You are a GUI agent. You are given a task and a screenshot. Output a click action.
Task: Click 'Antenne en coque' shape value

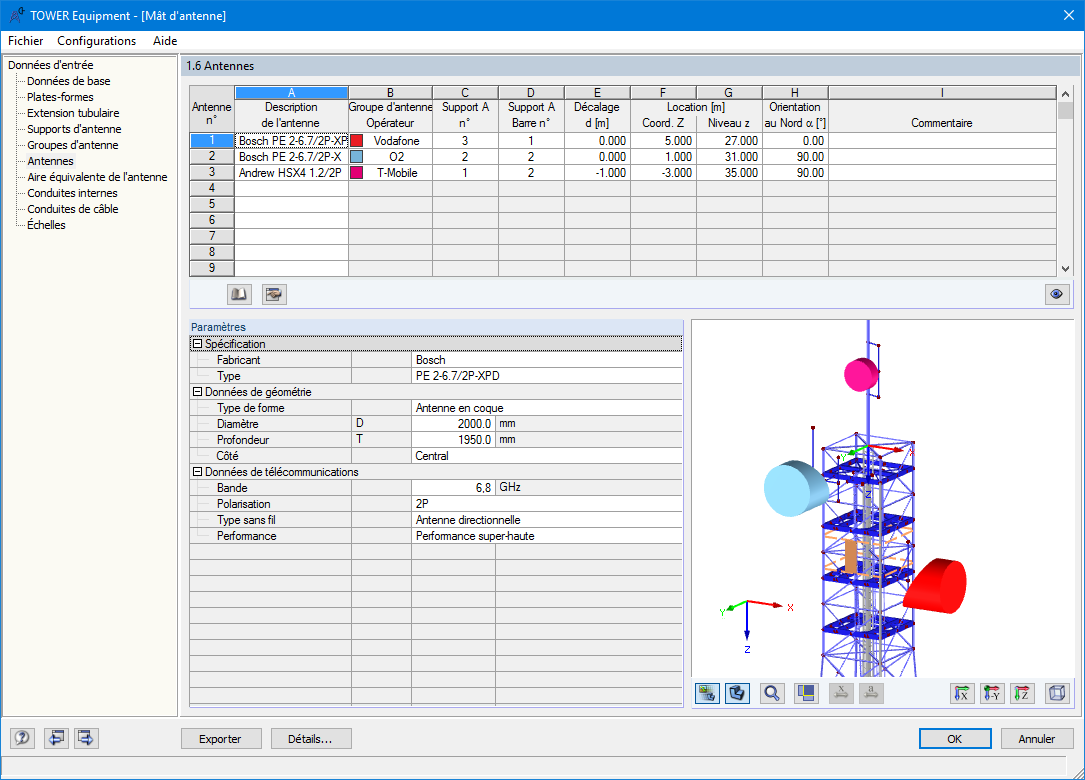547,408
